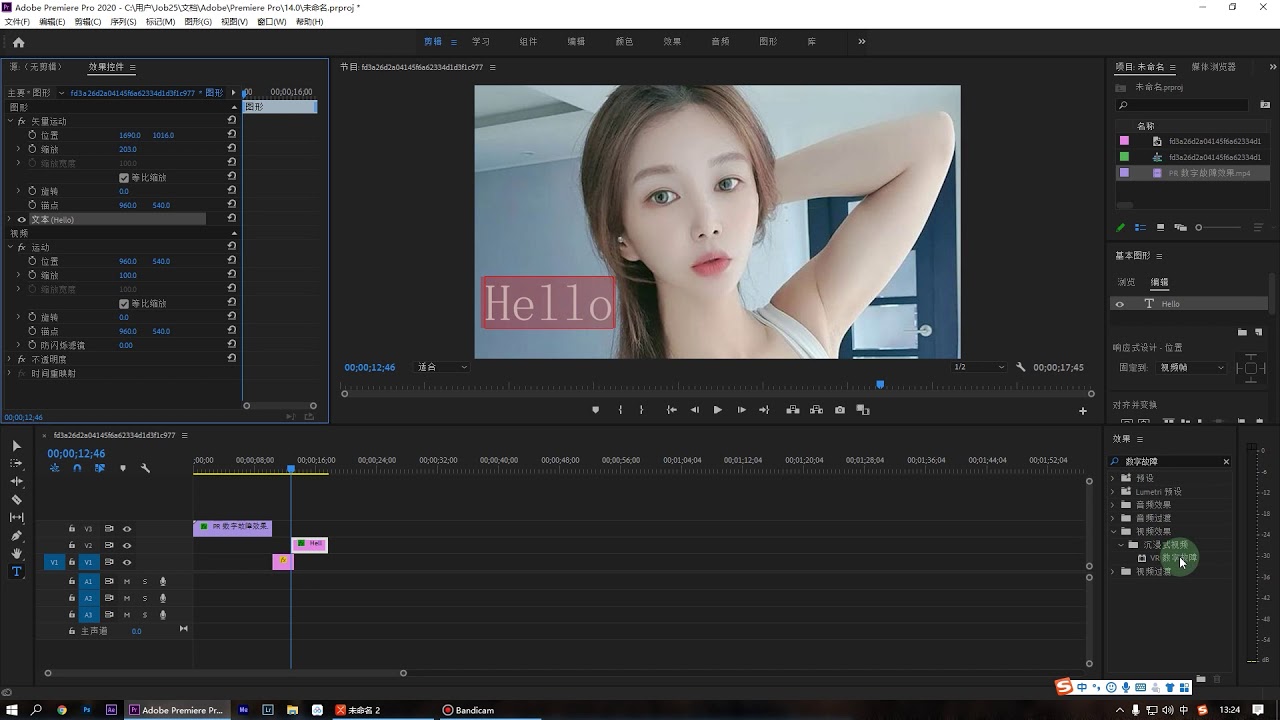Toggle visibility of text (Hello) effect
The height and width of the screenshot is (720, 1280).
[21, 220]
